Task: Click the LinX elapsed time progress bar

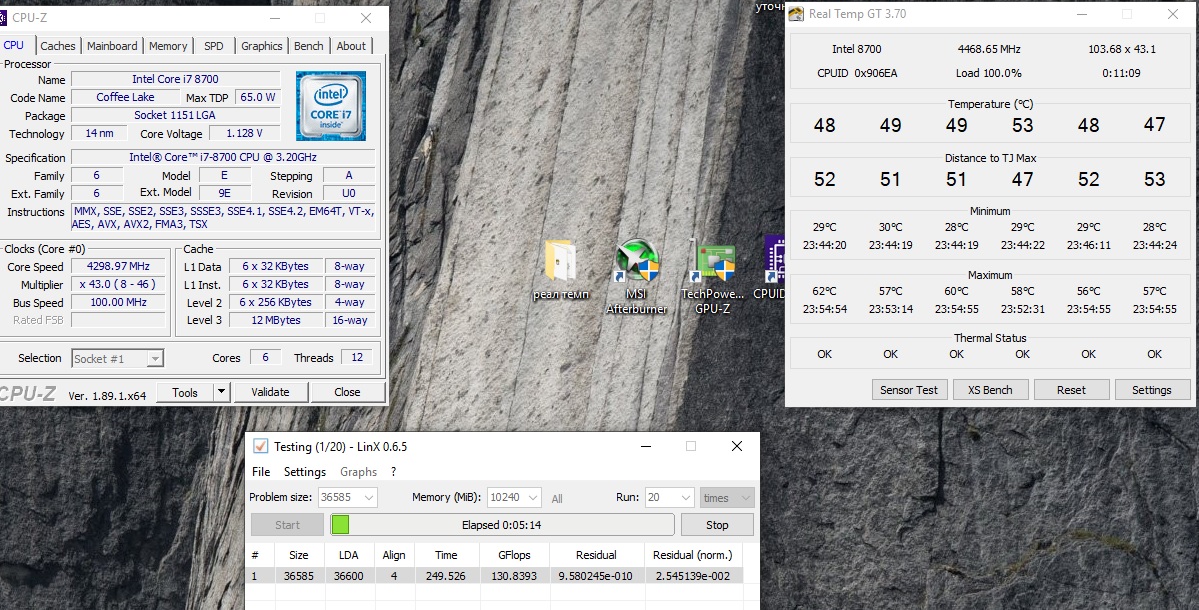Action: click(x=502, y=525)
